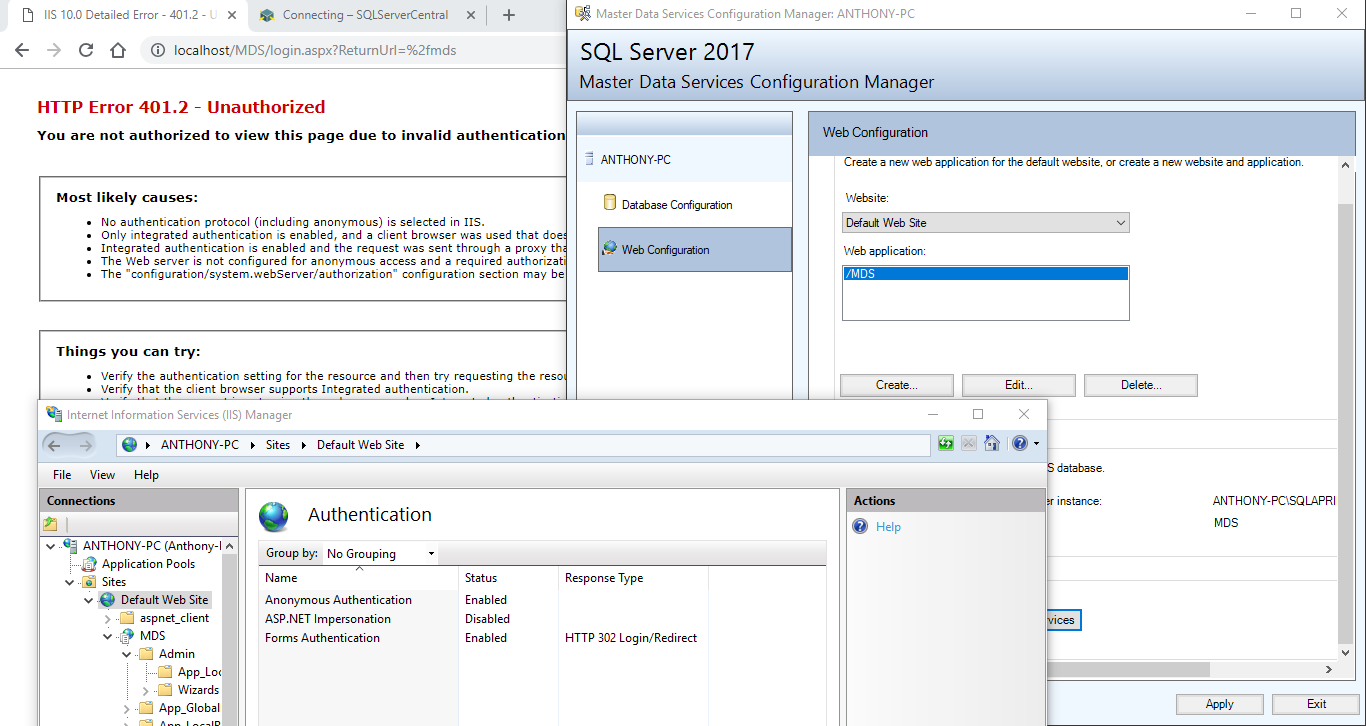Click the IIS Manager refresh page icon

tap(945, 444)
